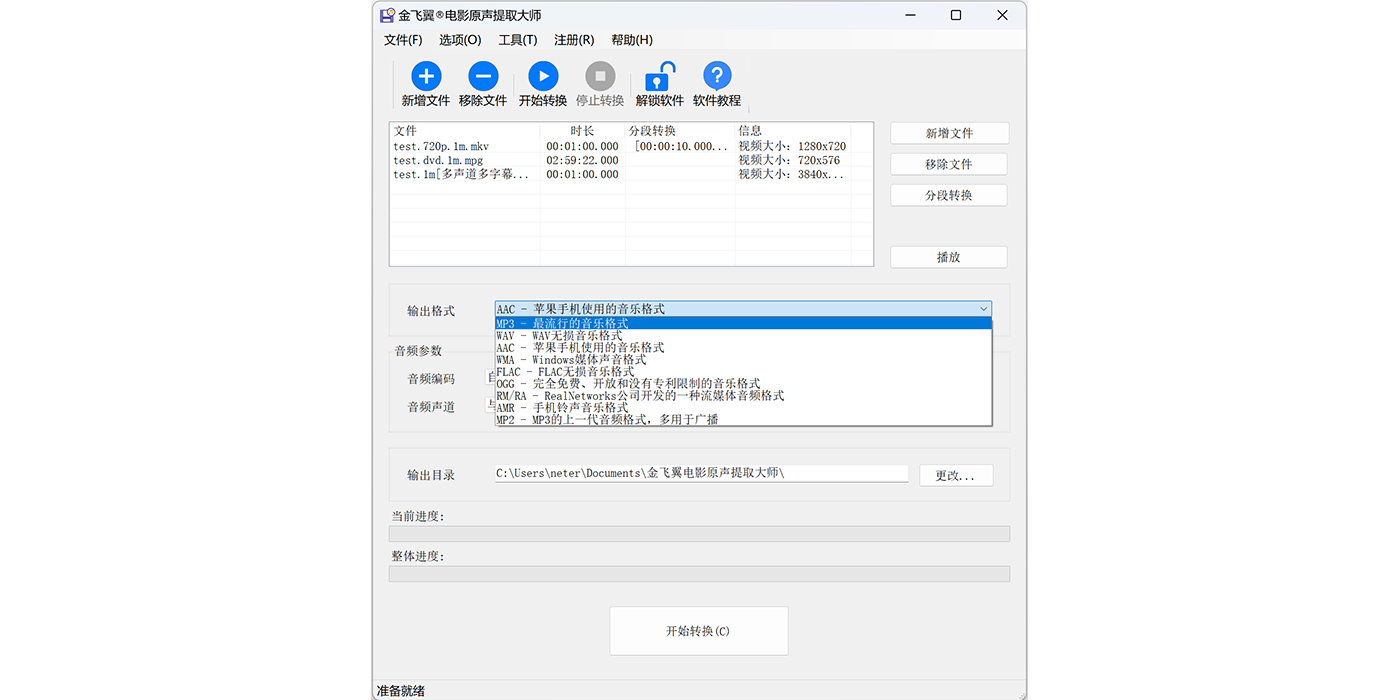Screen dimensions: 1400x700
Task: Open 软件教程 question mark icon
Action: (x=717, y=76)
